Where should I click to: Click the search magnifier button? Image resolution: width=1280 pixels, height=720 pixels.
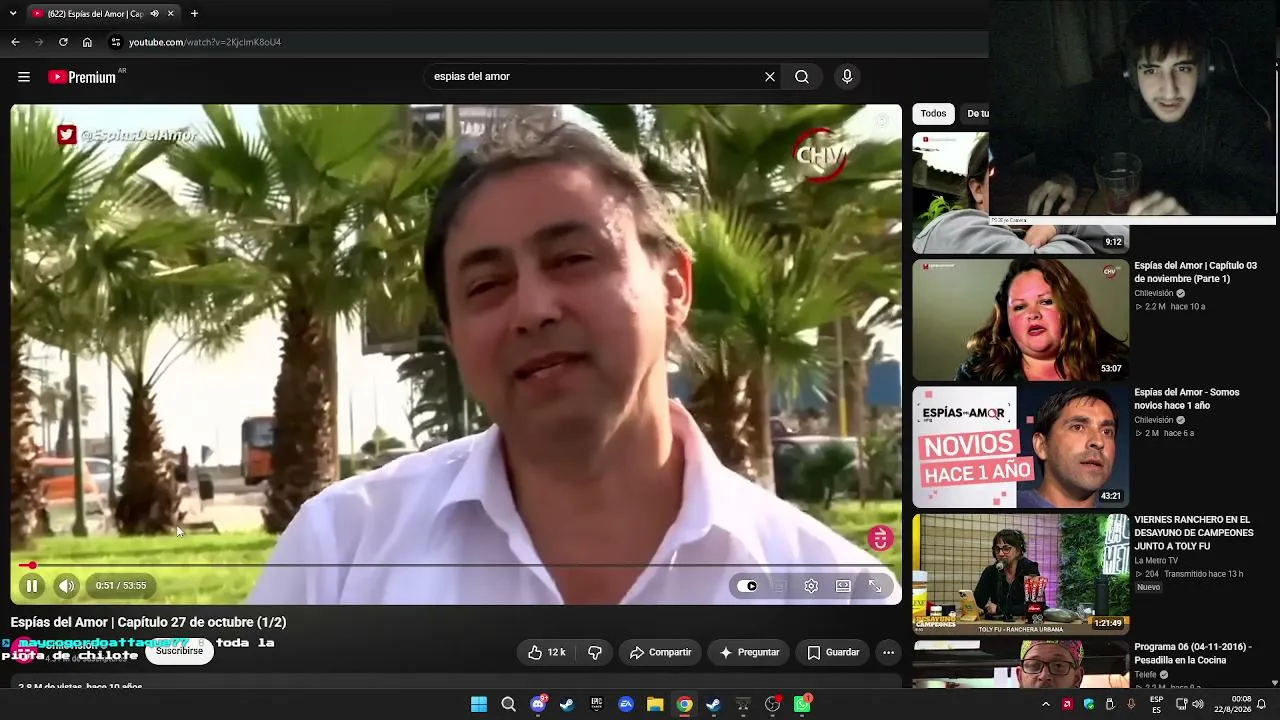pos(802,77)
